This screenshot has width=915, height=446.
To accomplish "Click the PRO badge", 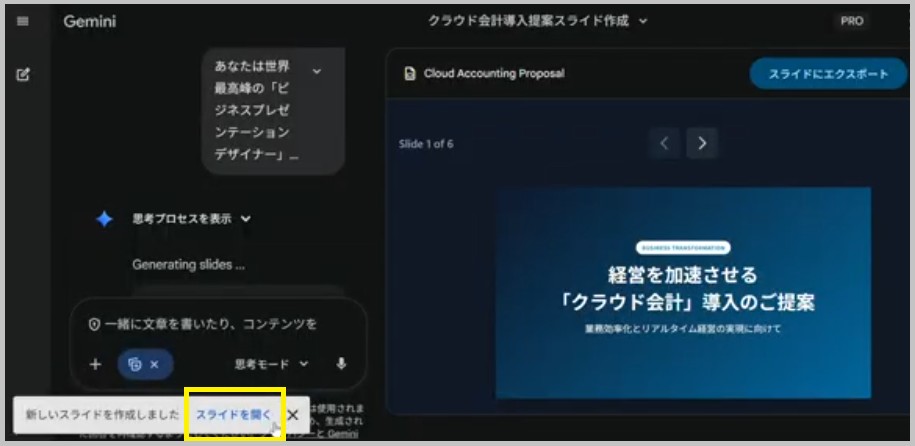I will [851, 21].
